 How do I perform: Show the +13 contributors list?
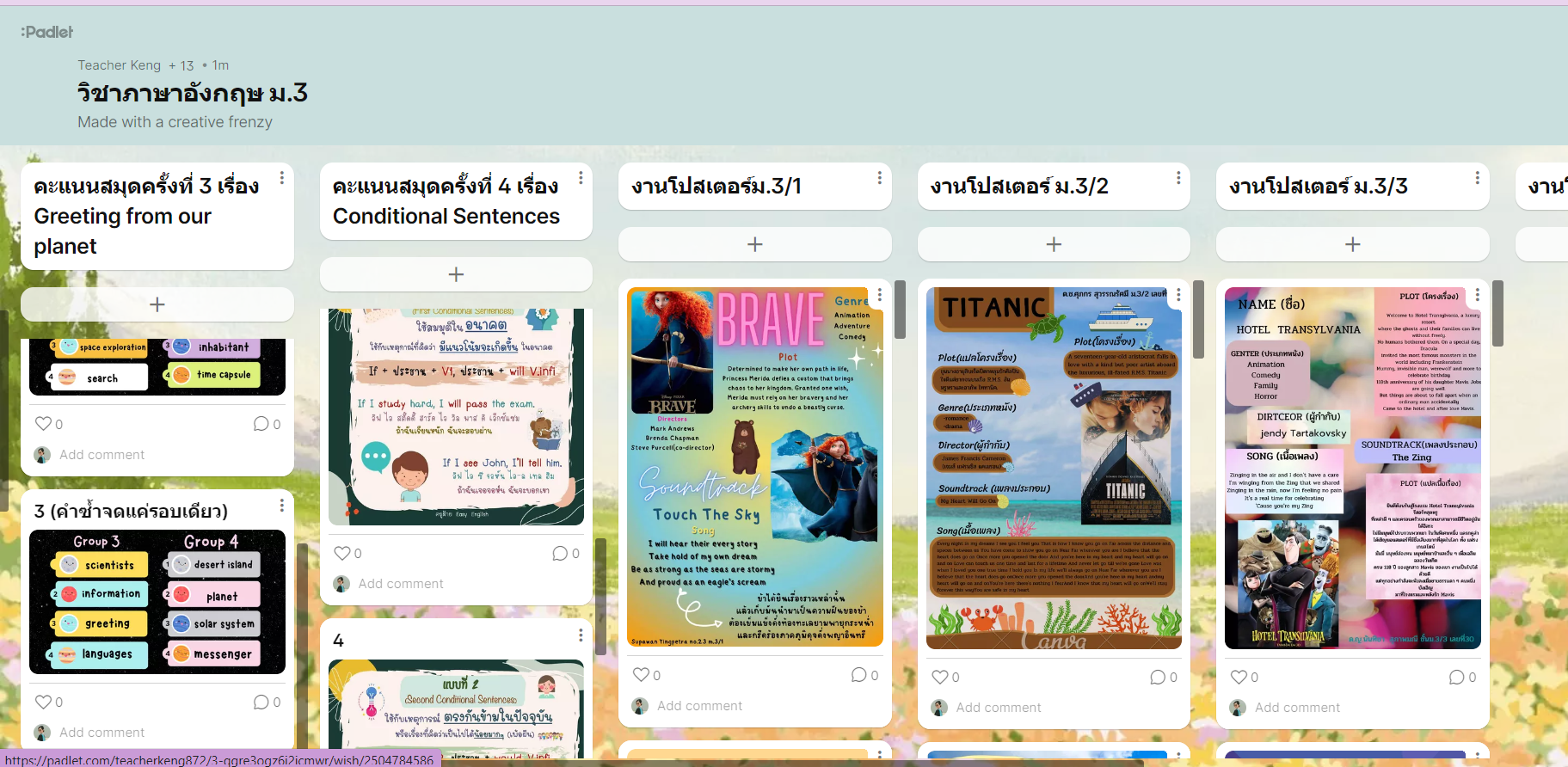click(181, 65)
